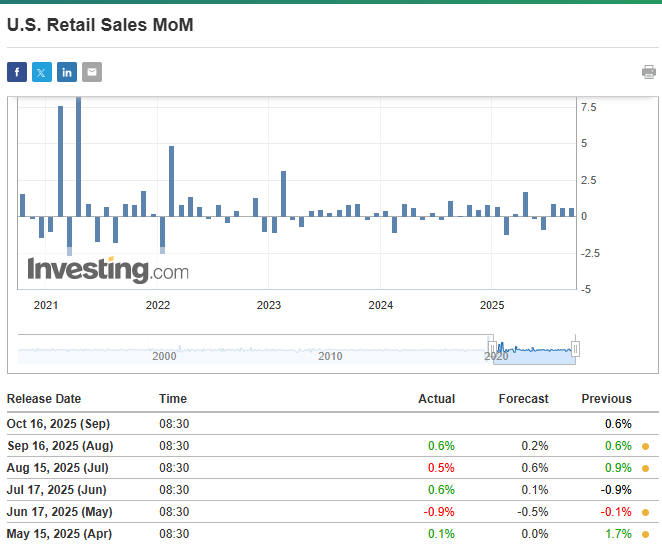Select the Oct 16, 2025 (Sep) release row
The image size is (662, 548).
coord(60,424)
